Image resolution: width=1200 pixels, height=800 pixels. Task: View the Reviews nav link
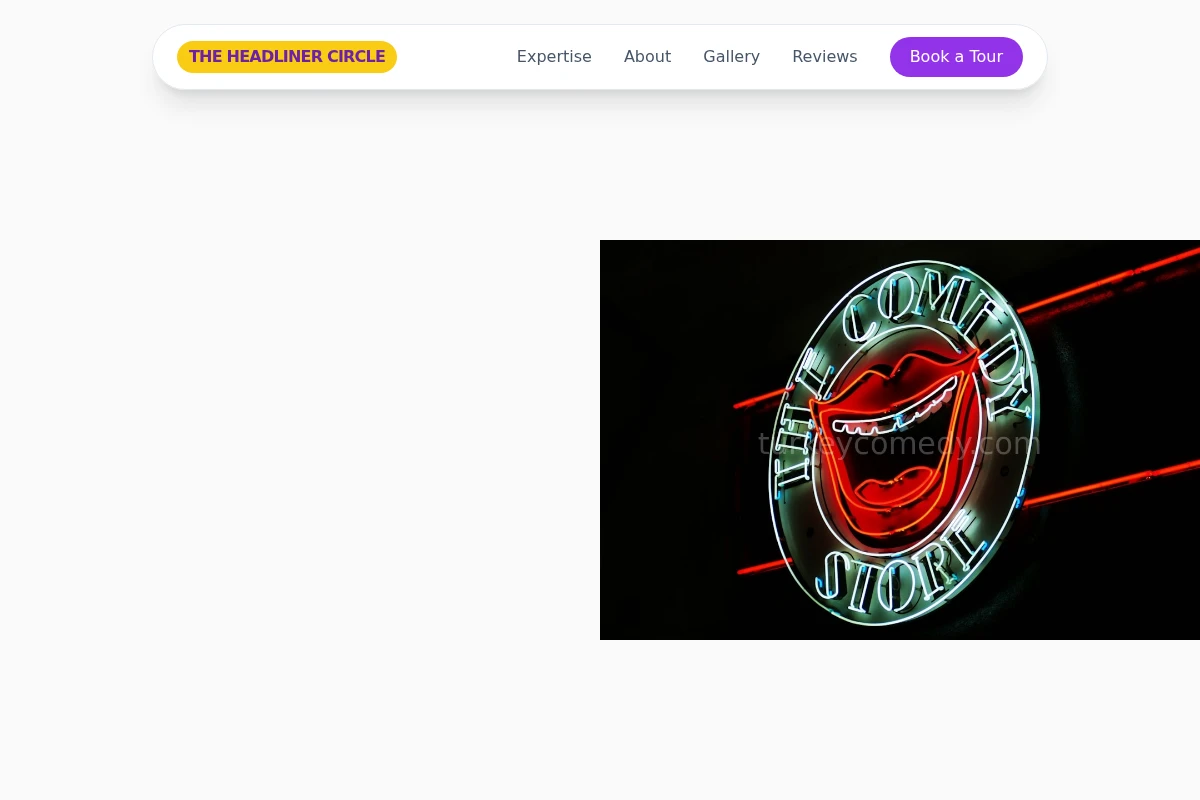pos(825,57)
